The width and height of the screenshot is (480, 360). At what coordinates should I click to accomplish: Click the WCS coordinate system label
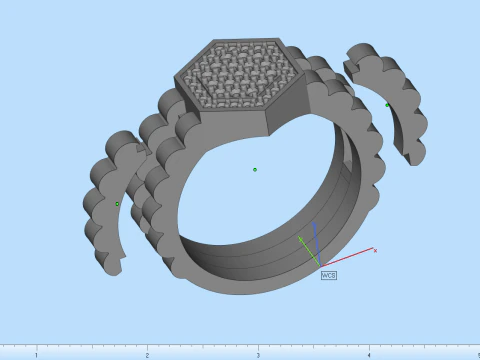(x=329, y=275)
